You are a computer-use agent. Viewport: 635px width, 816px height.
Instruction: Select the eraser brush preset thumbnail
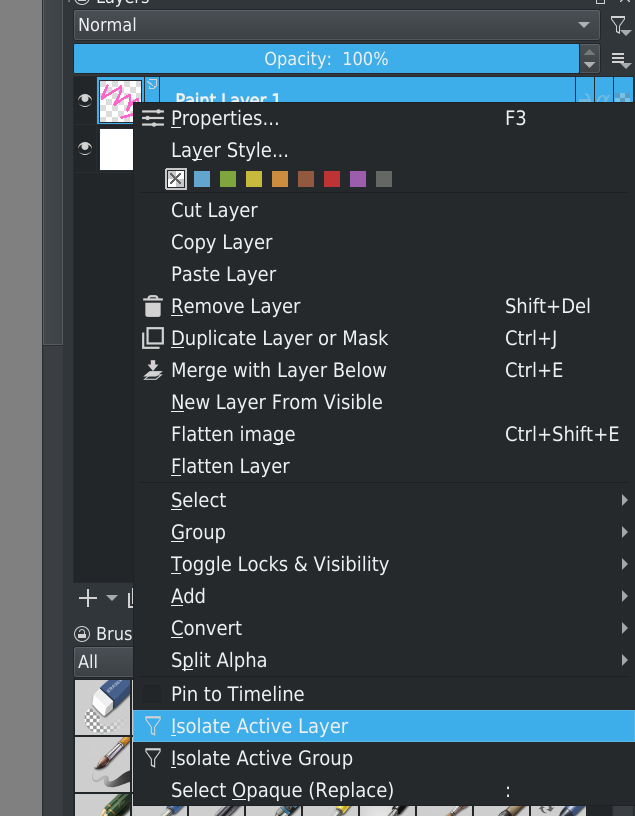pos(103,707)
